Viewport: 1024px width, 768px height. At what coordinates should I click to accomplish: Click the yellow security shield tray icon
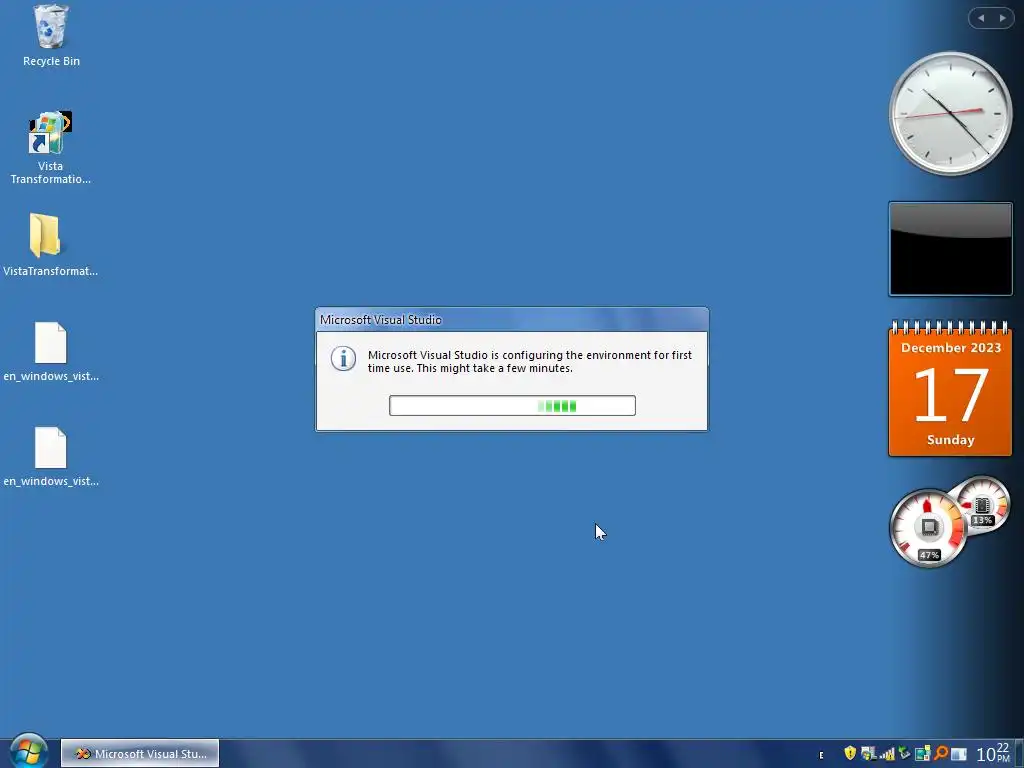pyautogui.click(x=850, y=754)
